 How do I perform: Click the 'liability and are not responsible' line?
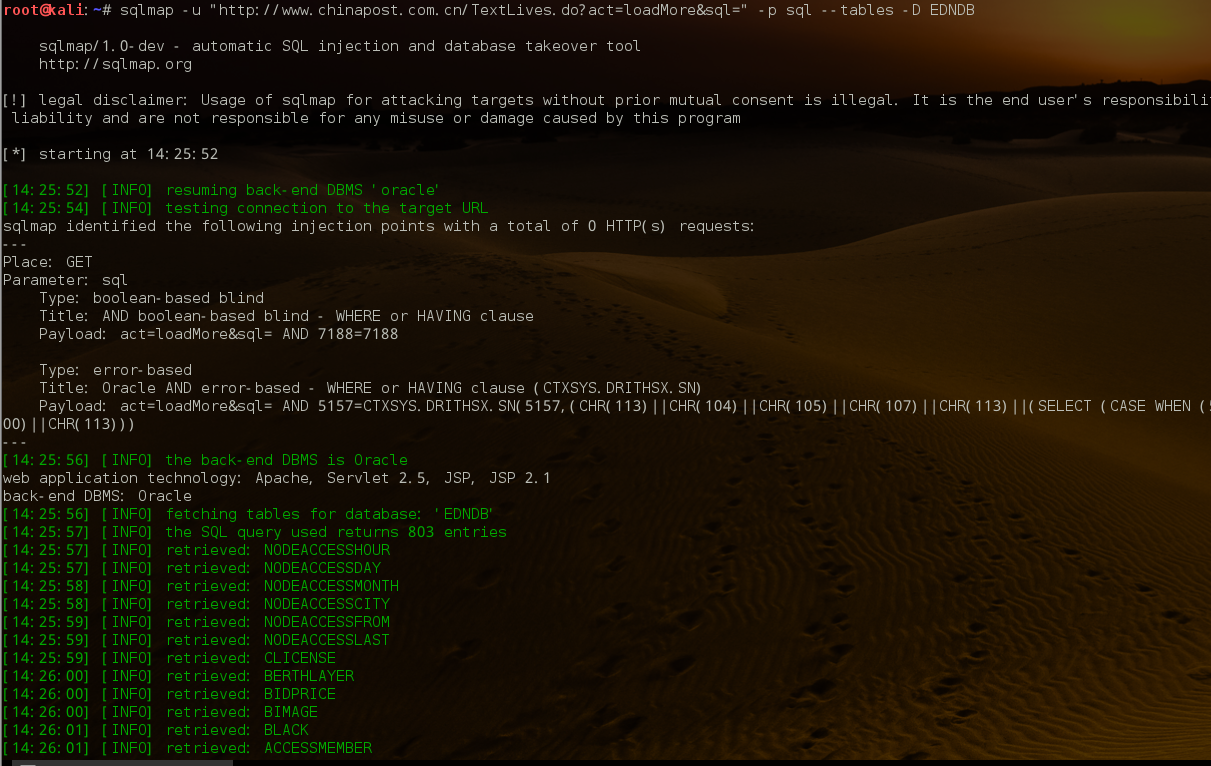pyautogui.click(x=376, y=118)
